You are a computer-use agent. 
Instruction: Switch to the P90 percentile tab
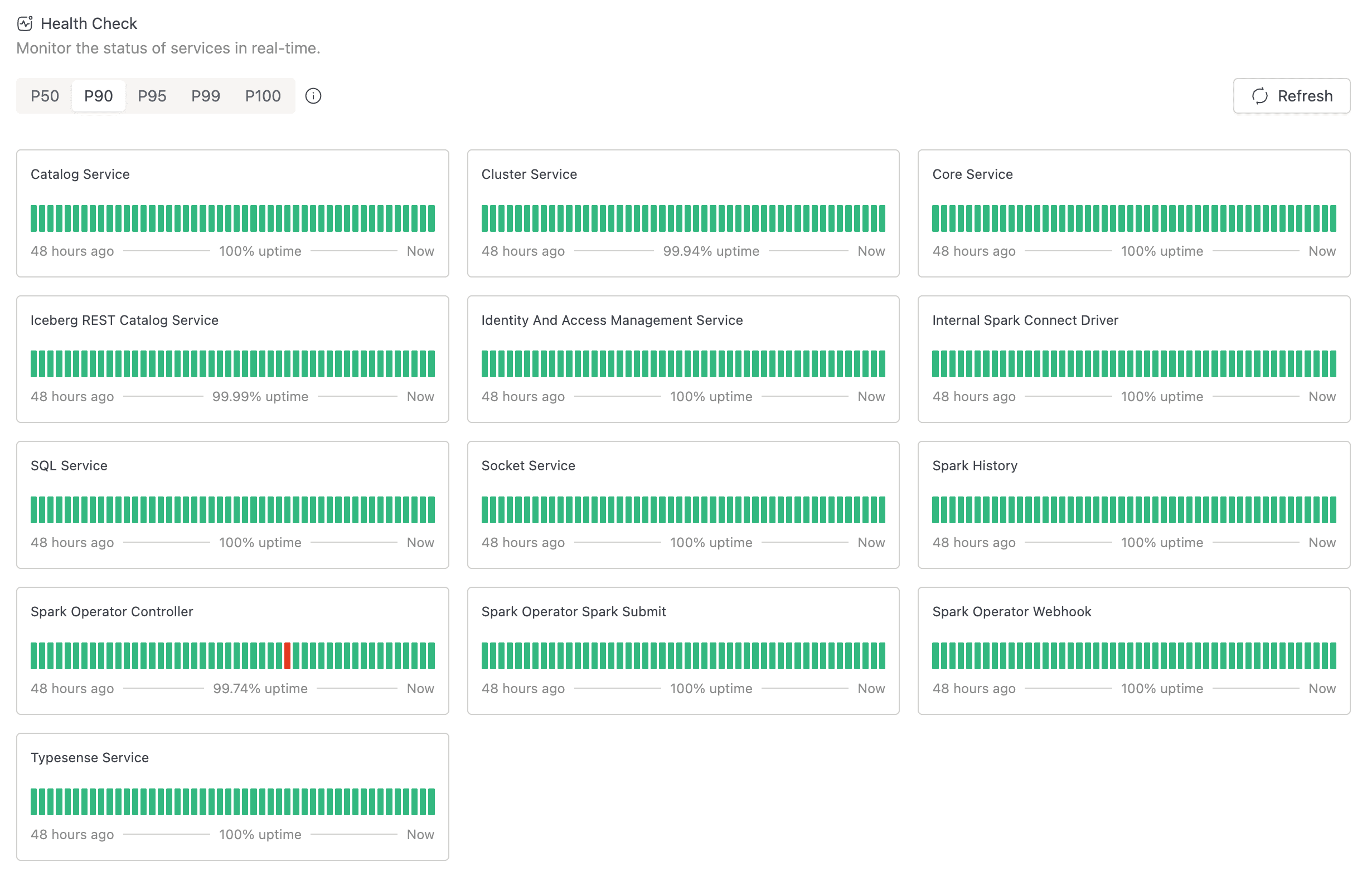pos(98,96)
